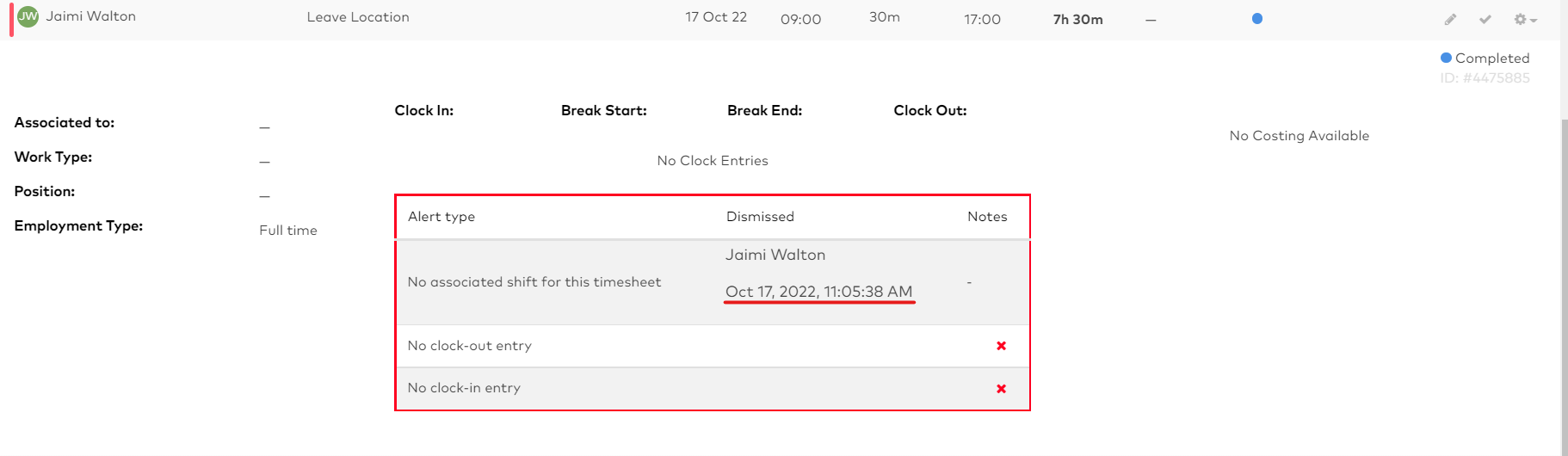Click the 17 Oct 22 date

pyautogui.click(x=716, y=17)
